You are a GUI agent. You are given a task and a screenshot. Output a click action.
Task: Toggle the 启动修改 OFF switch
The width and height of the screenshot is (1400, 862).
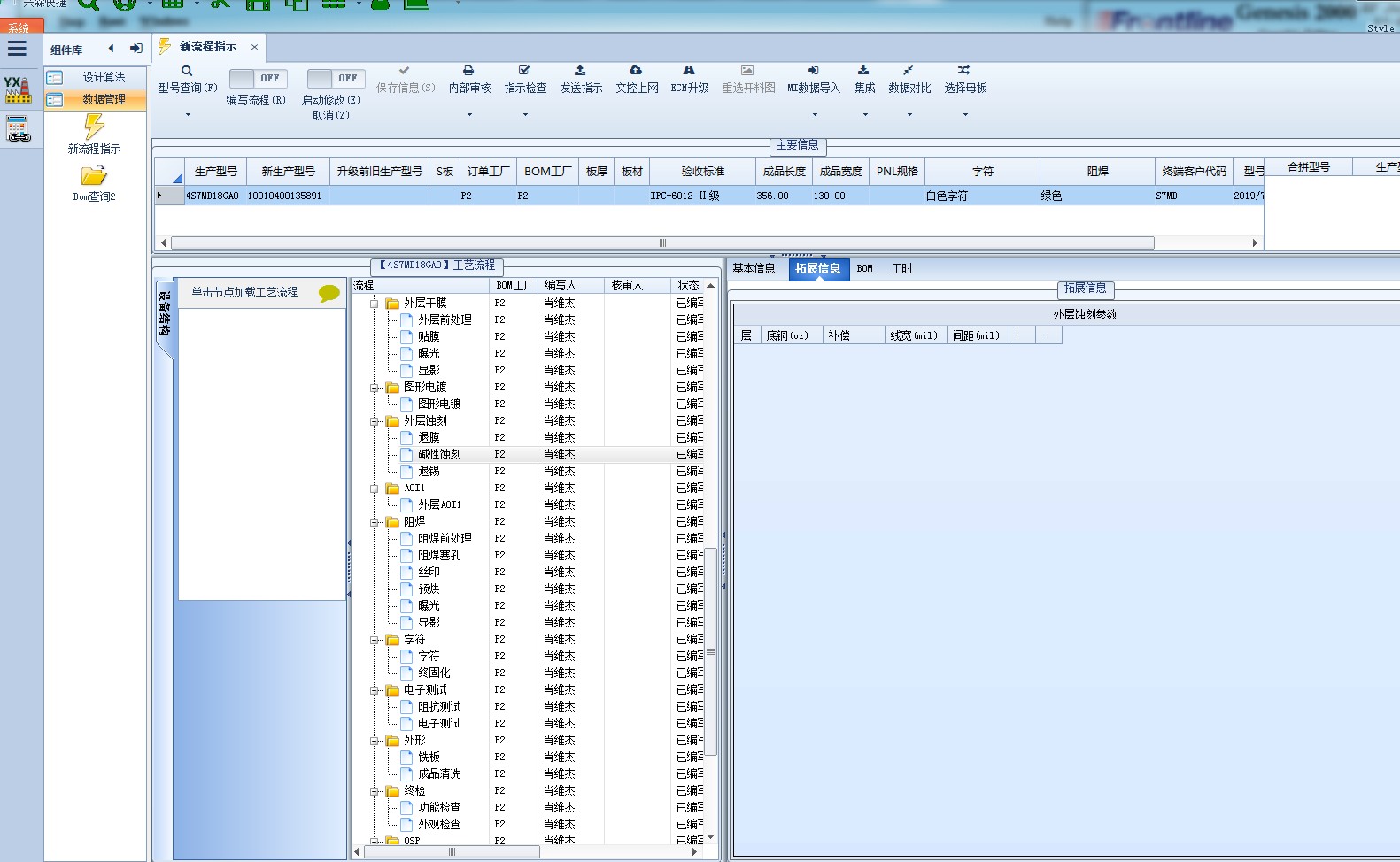coord(336,78)
